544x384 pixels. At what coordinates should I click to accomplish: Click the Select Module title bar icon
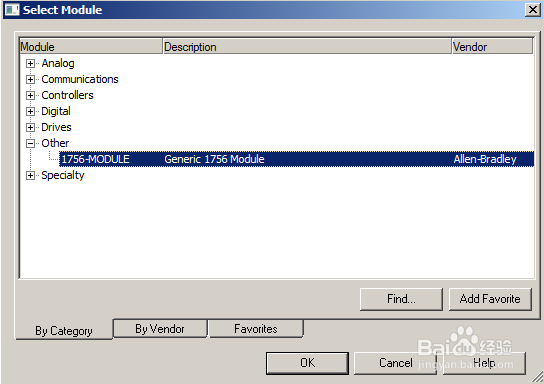12,10
